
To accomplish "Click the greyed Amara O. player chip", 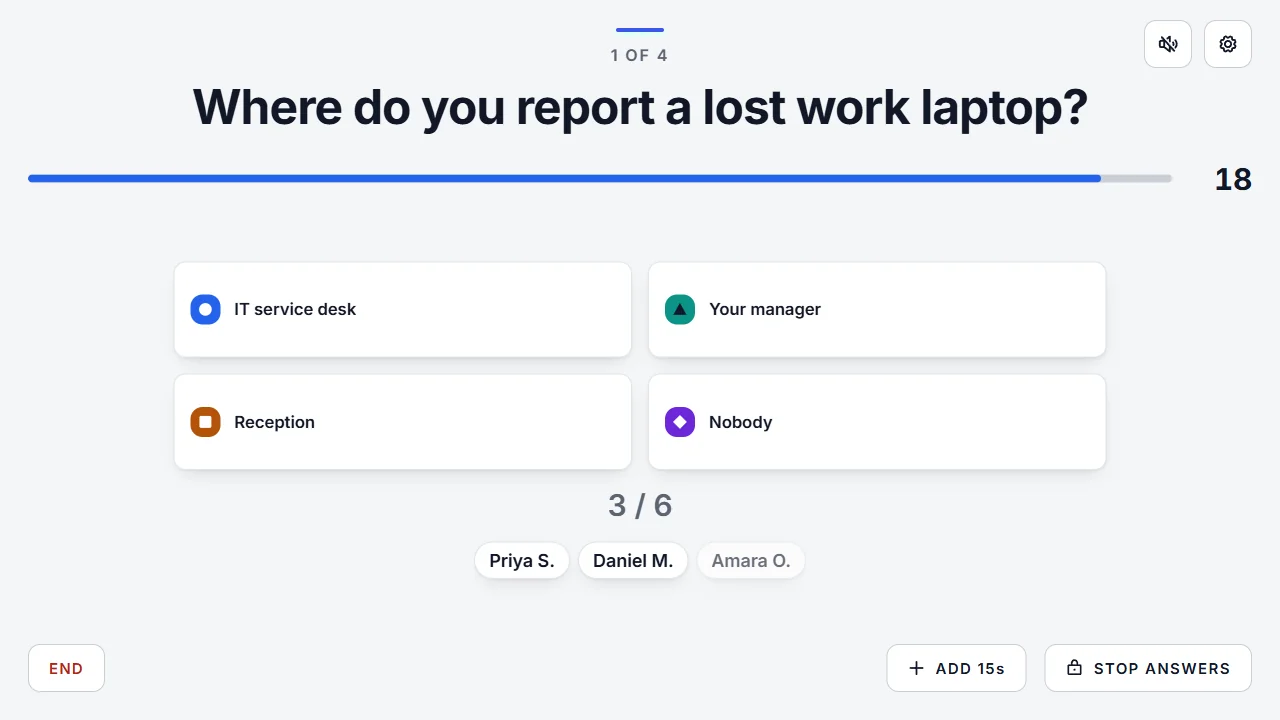I will click(x=751, y=561).
